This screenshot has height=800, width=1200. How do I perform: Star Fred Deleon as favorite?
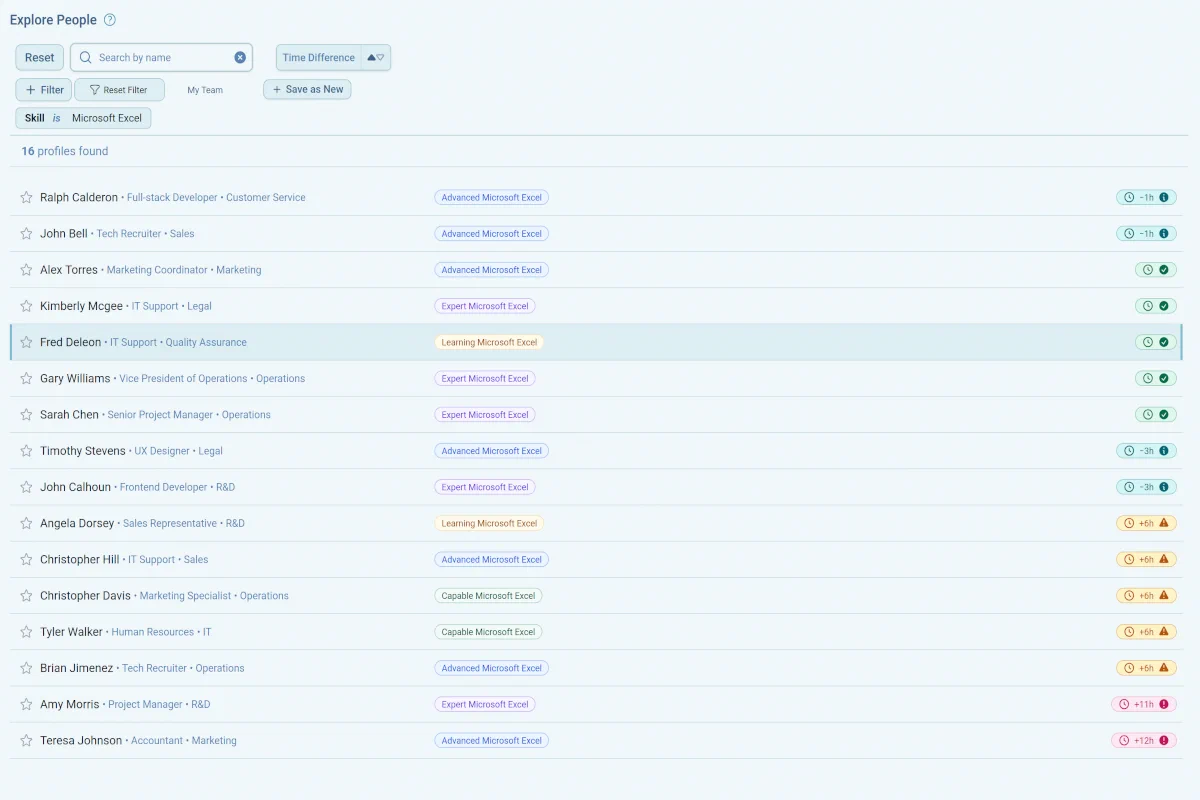coord(27,342)
